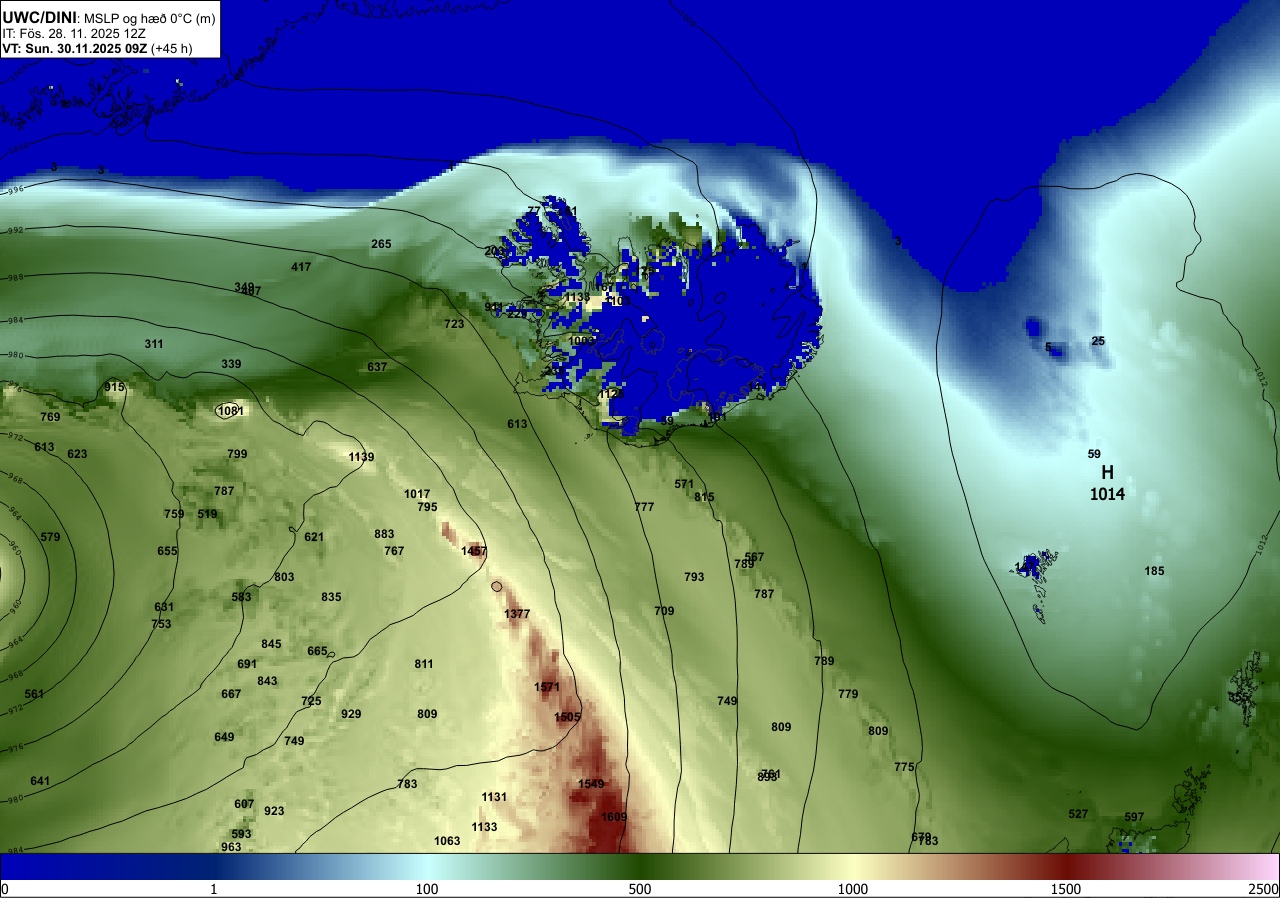This screenshot has height=898, width=1280.
Task: Click the 2500 label on the color scale
Action: click(1265, 889)
